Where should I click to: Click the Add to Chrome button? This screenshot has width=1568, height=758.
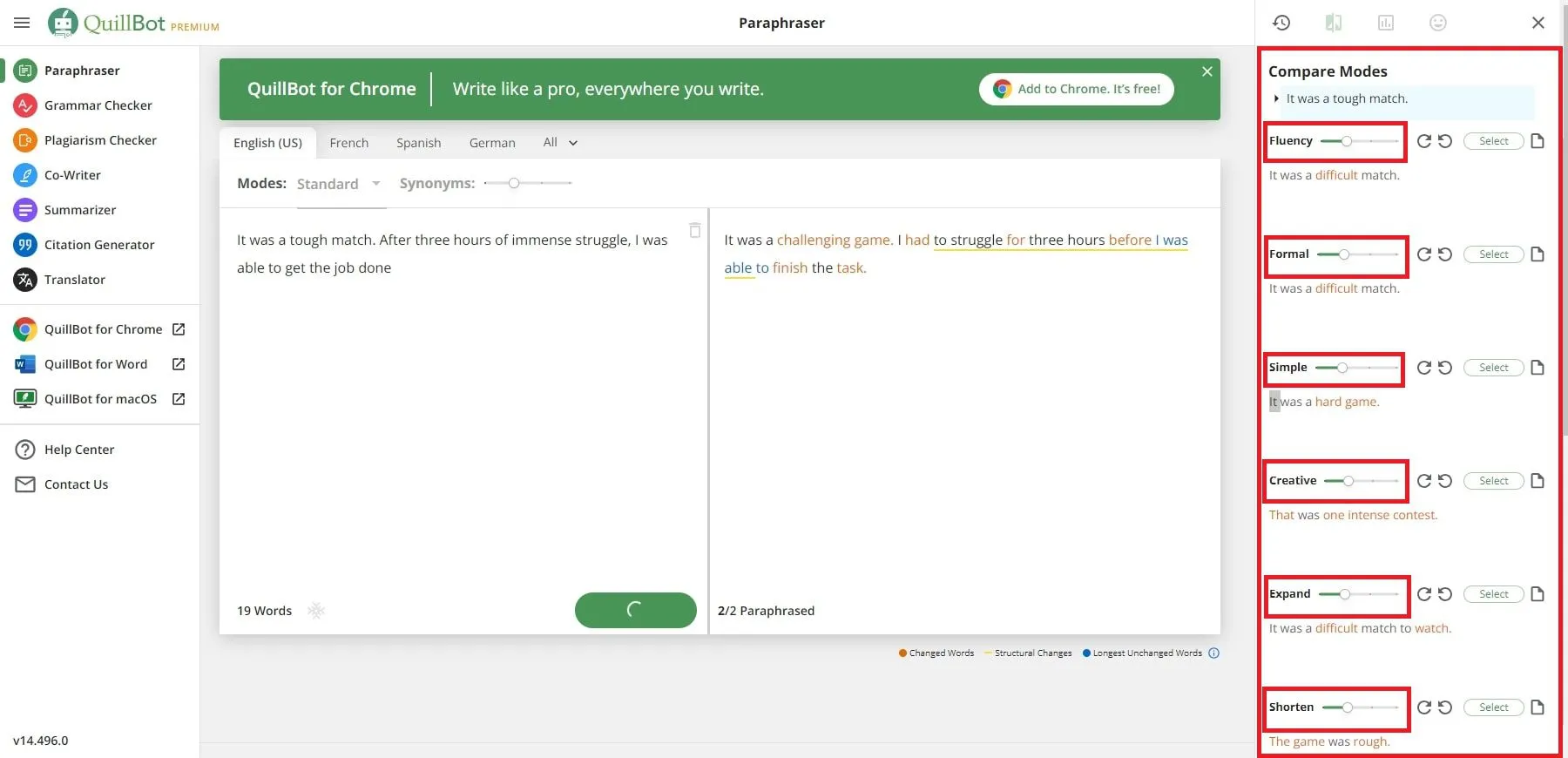(x=1077, y=89)
